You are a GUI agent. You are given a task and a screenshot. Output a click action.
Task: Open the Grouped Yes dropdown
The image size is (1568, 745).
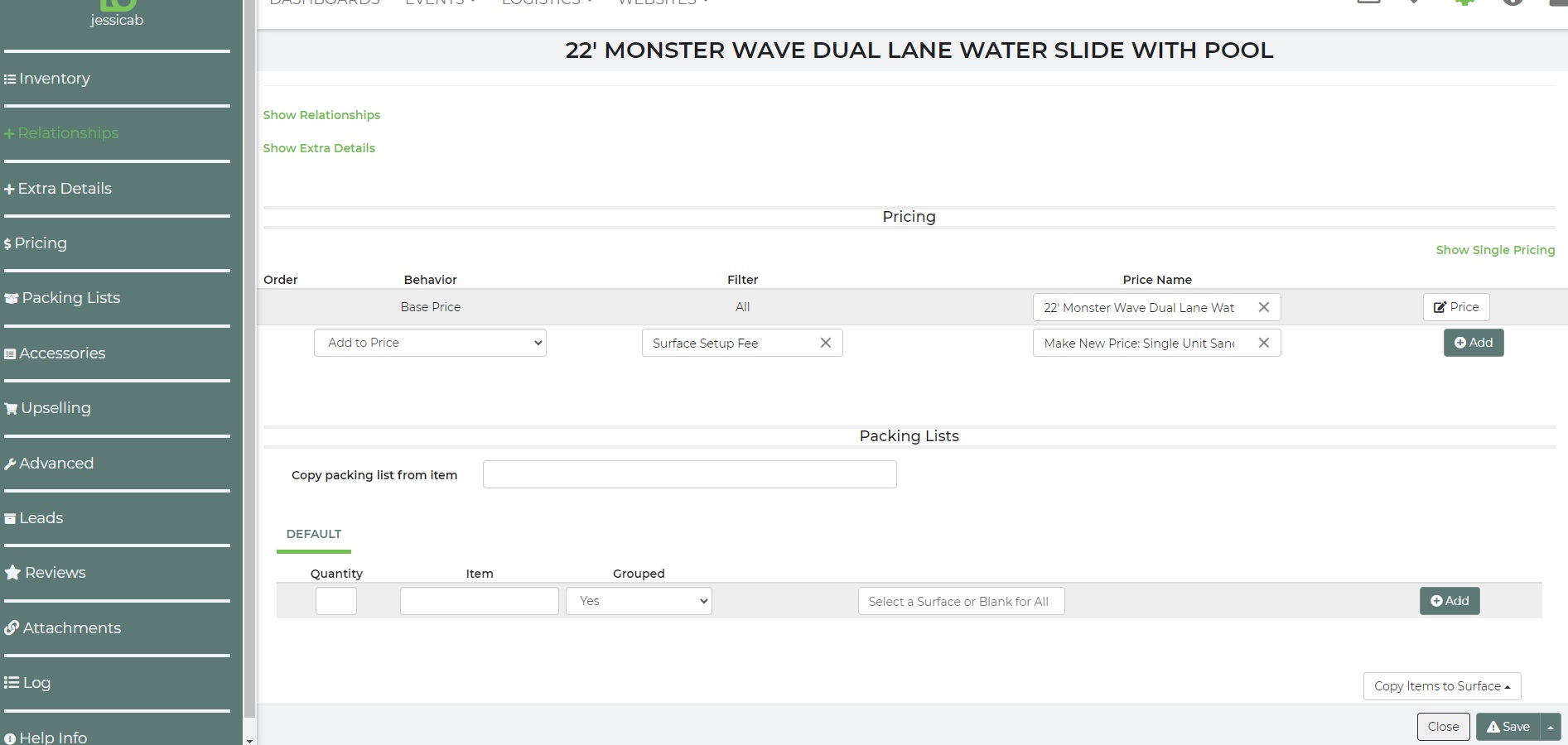click(638, 601)
